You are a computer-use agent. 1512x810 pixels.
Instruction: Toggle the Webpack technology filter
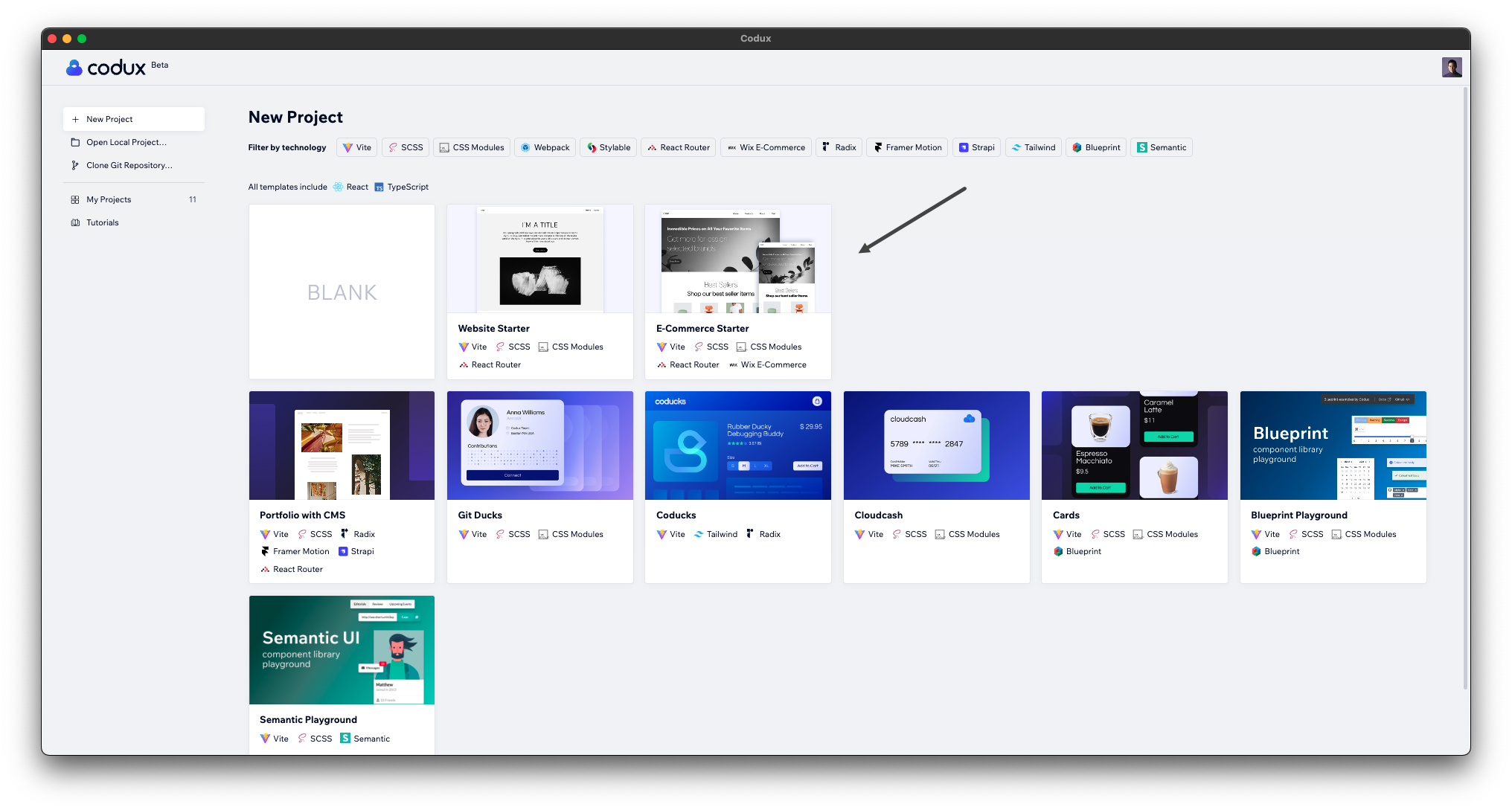pyautogui.click(x=545, y=147)
